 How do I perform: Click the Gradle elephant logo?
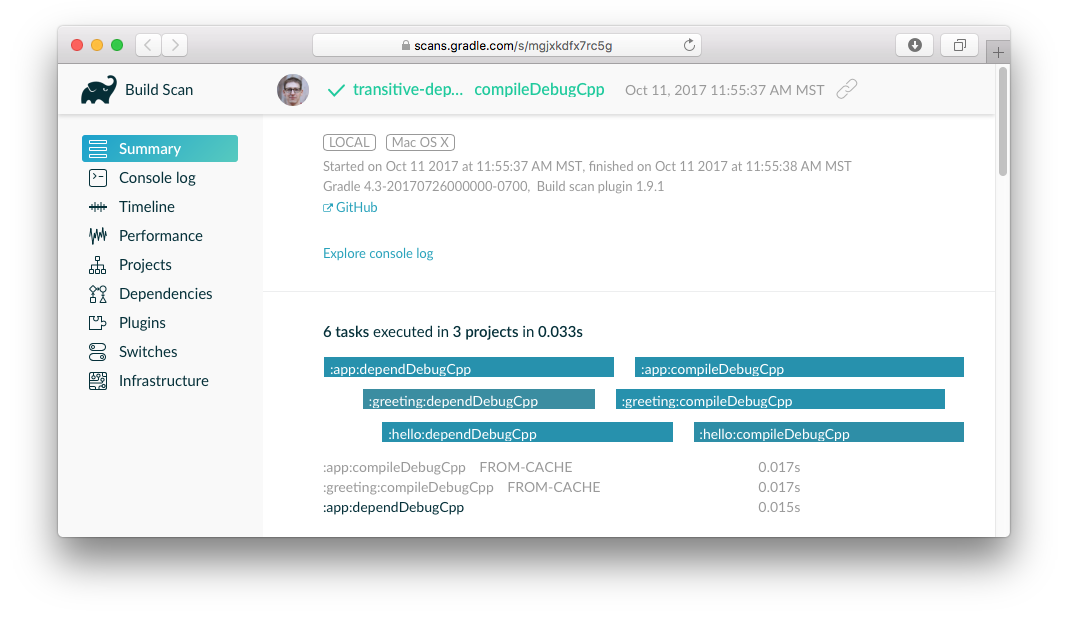(x=99, y=90)
